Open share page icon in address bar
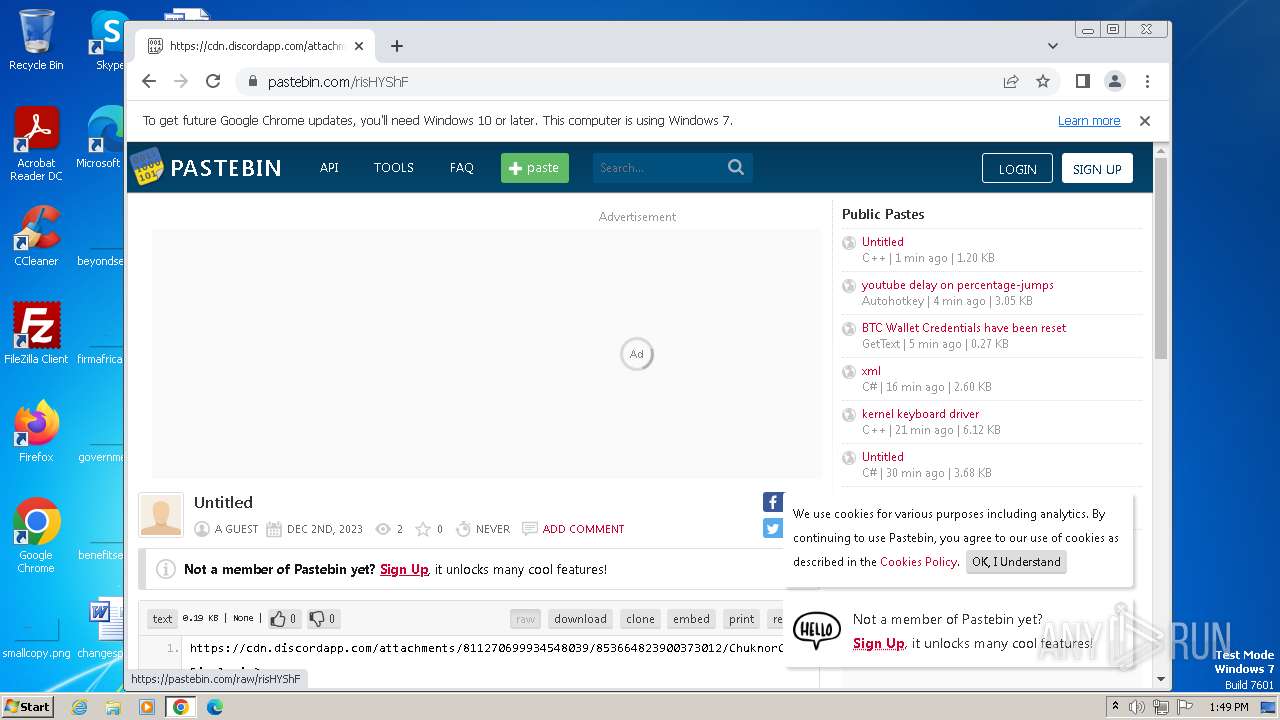1280x720 pixels. (1011, 81)
